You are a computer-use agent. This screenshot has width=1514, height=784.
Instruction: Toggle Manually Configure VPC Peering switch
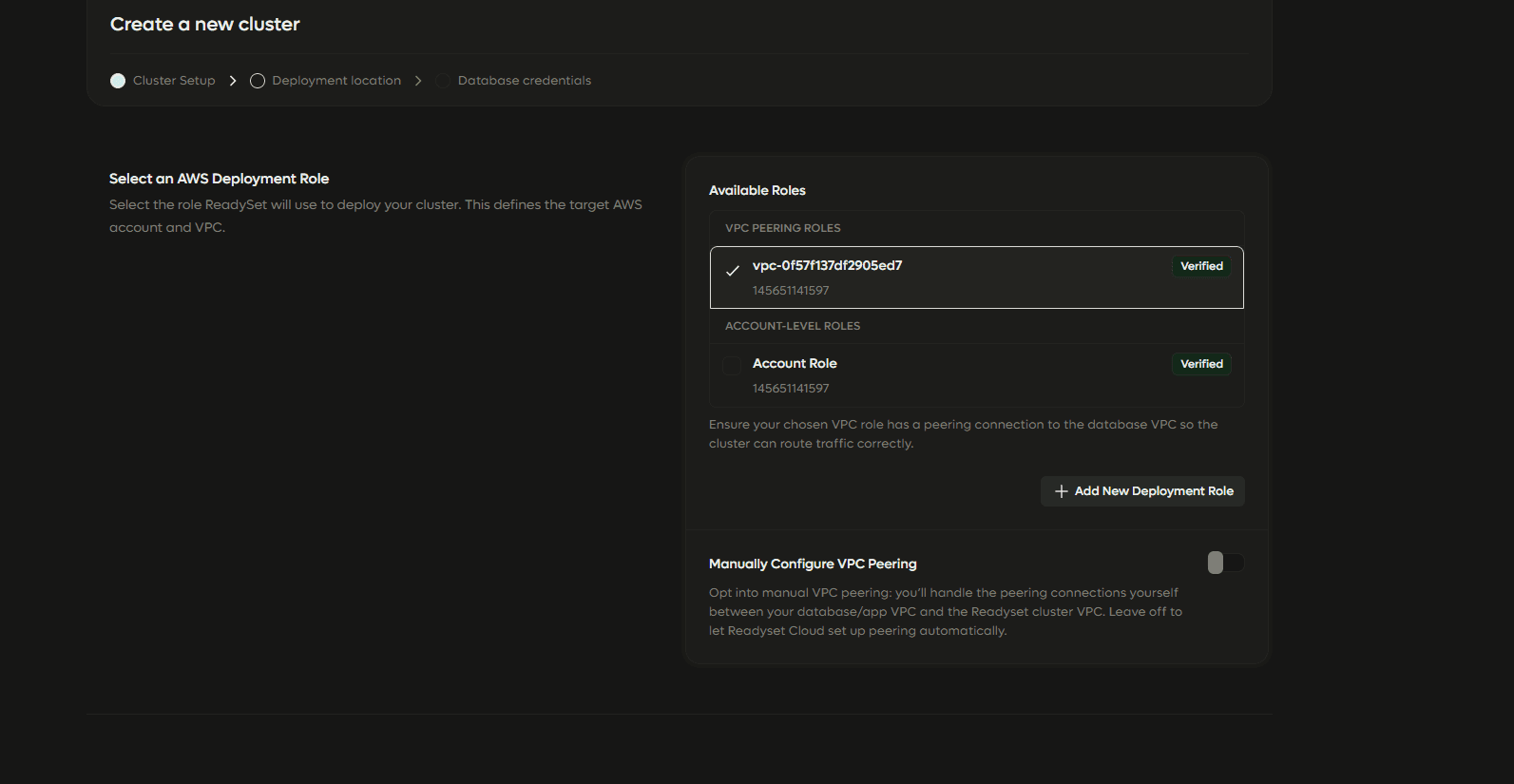pyautogui.click(x=1225, y=563)
